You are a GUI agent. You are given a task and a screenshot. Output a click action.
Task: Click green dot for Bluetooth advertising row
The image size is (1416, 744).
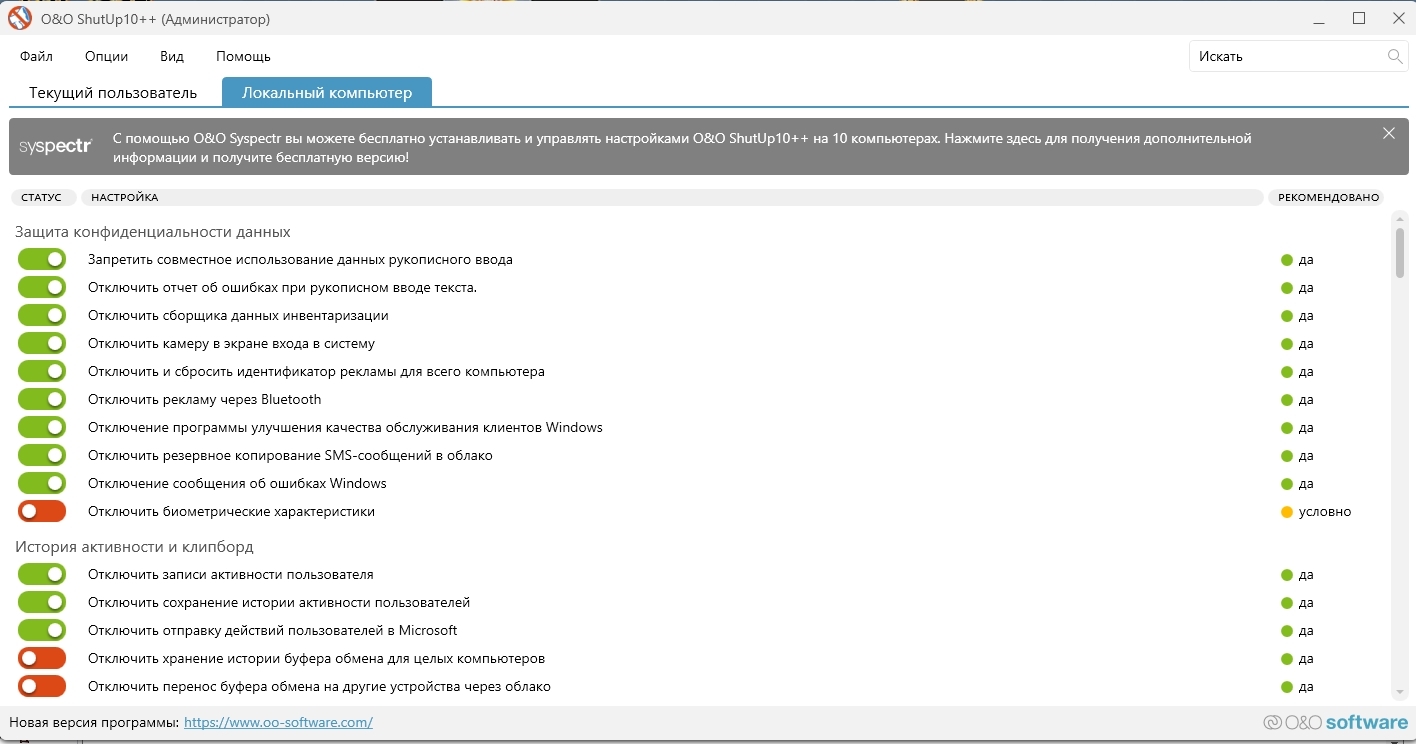[x=1287, y=400]
